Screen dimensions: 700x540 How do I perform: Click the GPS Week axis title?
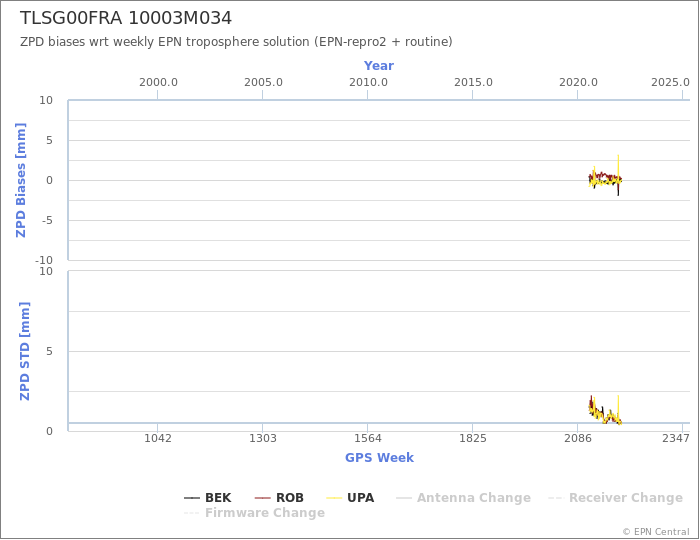[379, 457]
